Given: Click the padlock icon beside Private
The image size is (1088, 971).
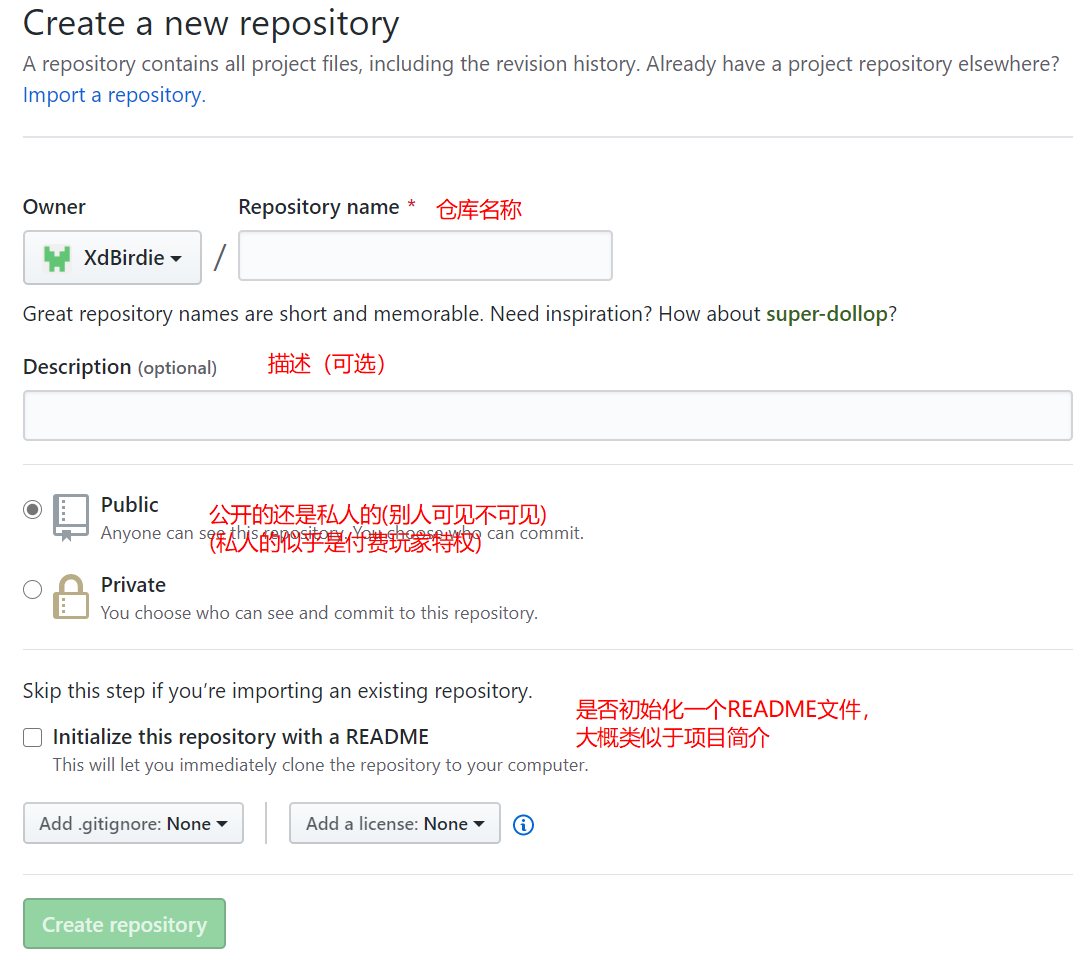Looking at the screenshot, I should pos(70,596).
